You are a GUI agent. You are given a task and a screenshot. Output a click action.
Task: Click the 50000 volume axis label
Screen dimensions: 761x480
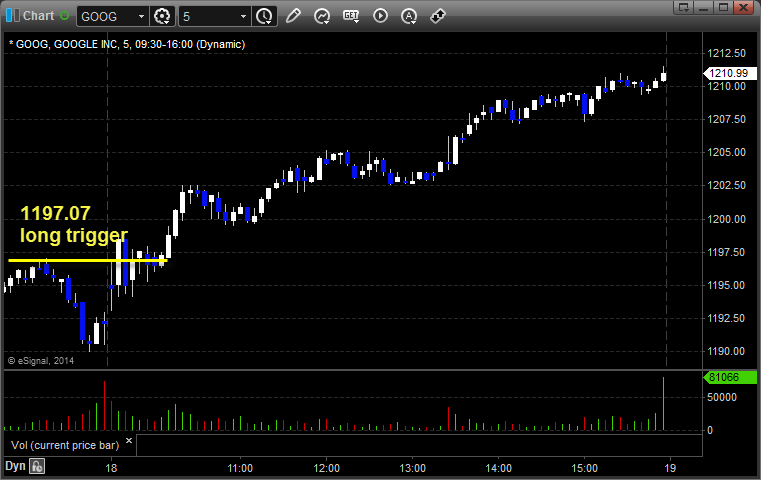click(722, 397)
